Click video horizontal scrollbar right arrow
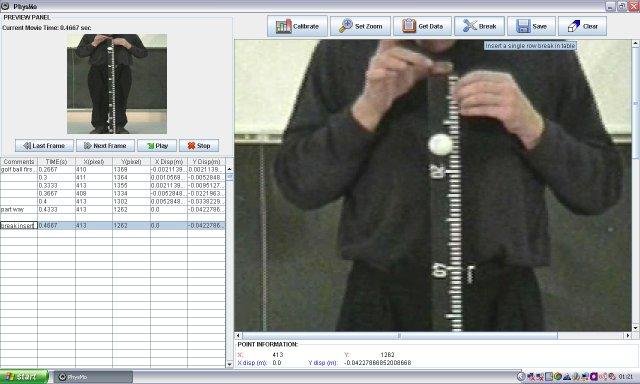The height and width of the screenshot is (384, 640). click(x=628, y=335)
